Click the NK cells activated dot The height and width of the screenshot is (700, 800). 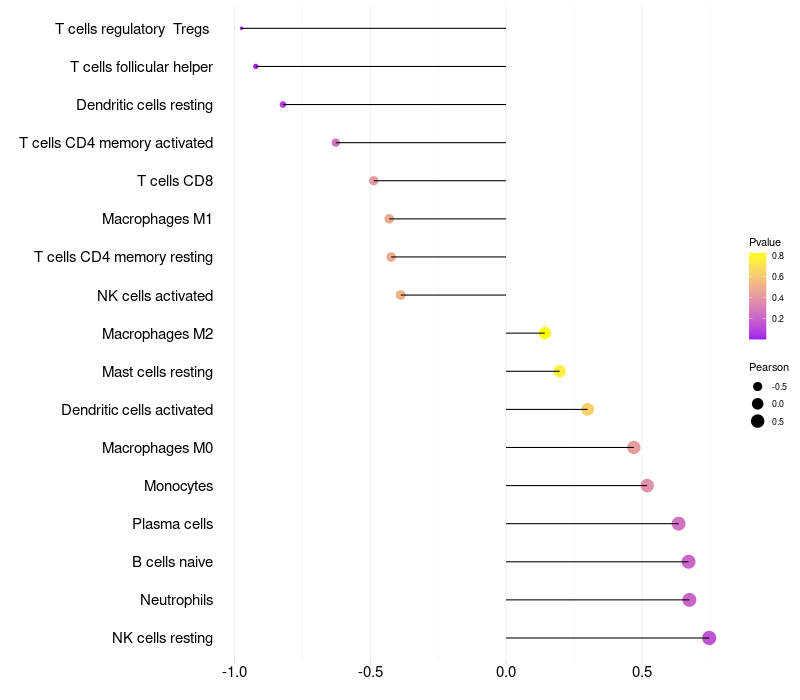pyautogui.click(x=401, y=295)
